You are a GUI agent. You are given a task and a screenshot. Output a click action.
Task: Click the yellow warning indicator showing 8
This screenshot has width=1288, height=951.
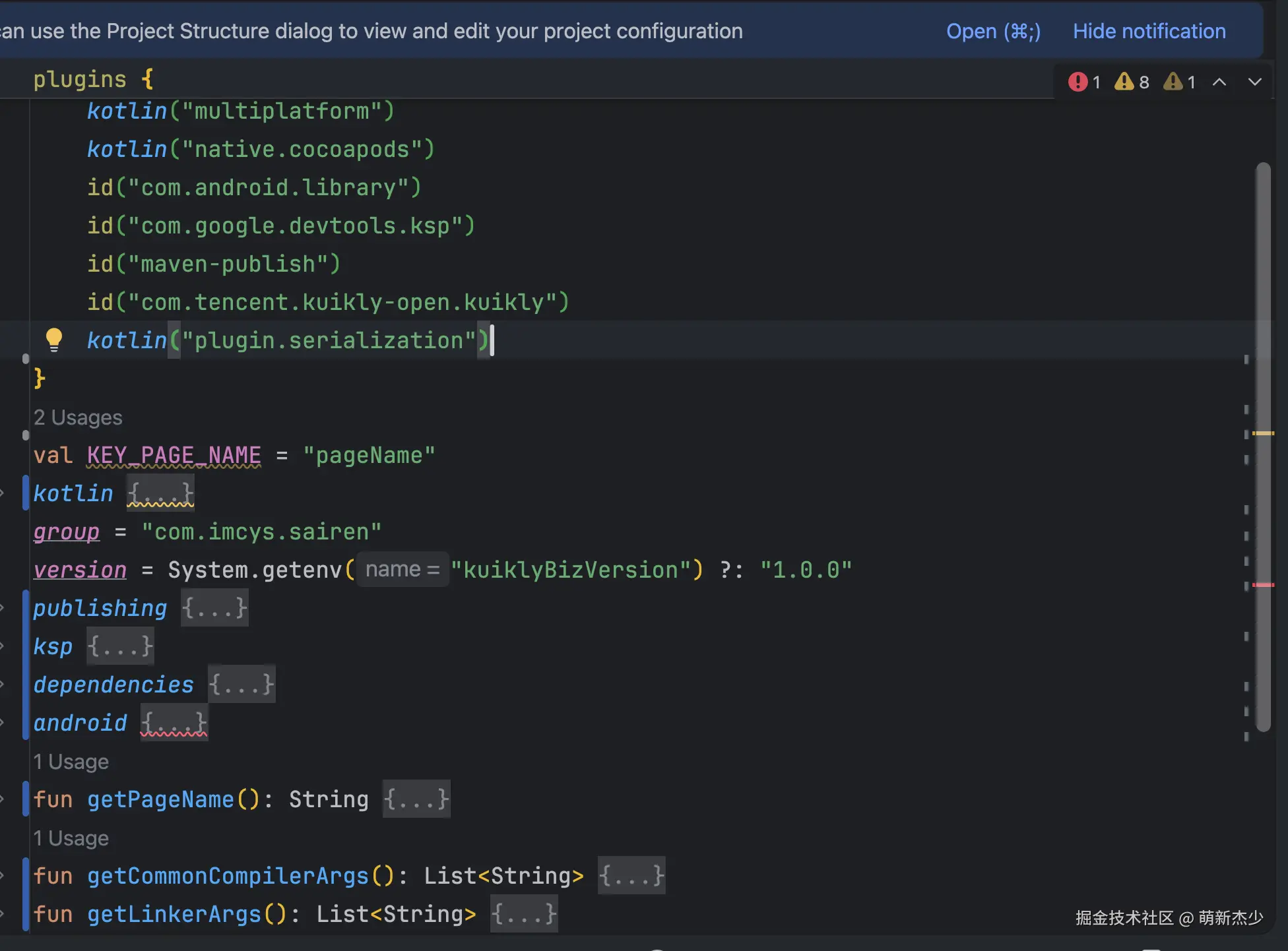(x=1132, y=82)
